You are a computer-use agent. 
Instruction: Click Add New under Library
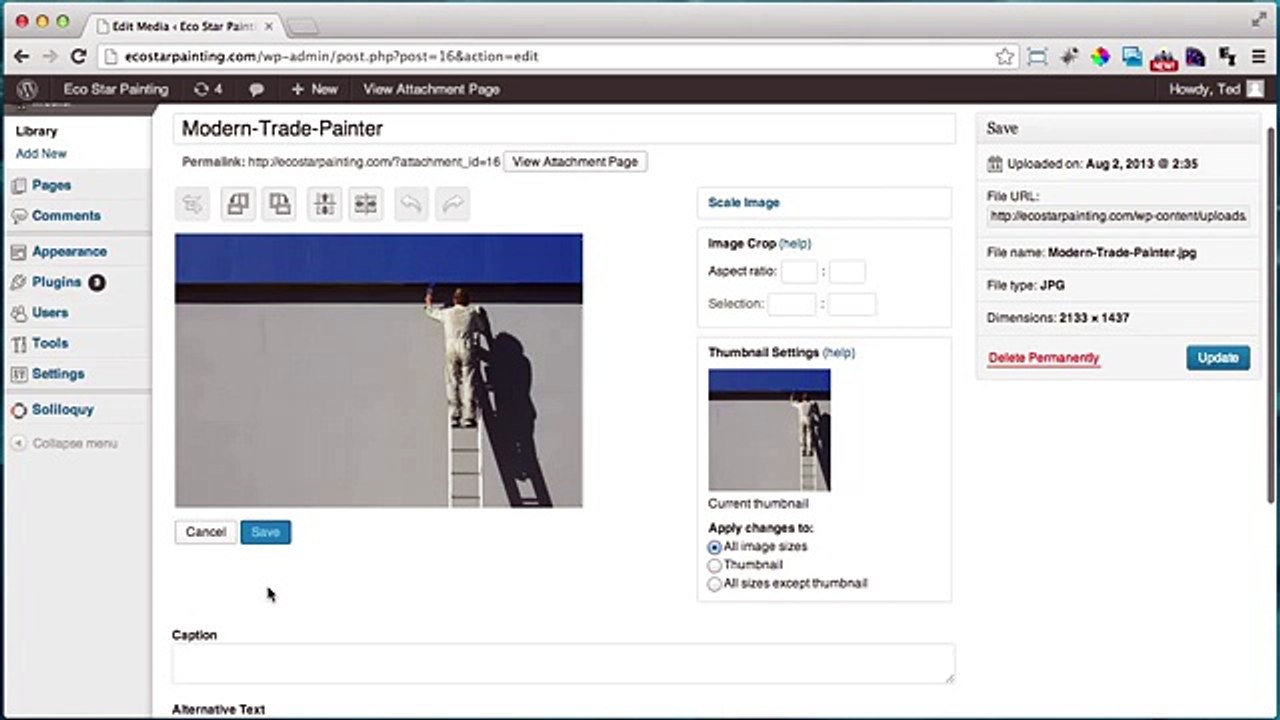pyautogui.click(x=41, y=154)
